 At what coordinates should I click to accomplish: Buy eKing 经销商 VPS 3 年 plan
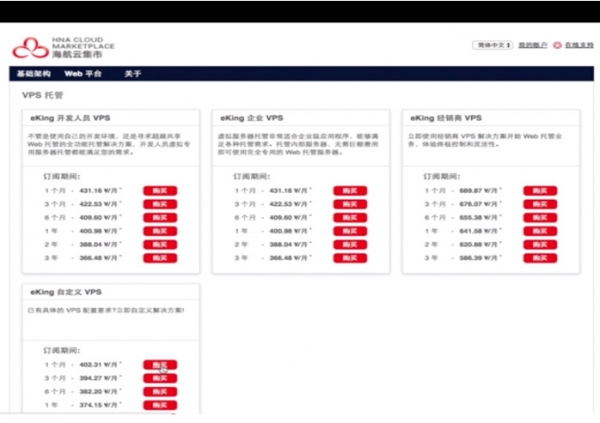pyautogui.click(x=540, y=258)
